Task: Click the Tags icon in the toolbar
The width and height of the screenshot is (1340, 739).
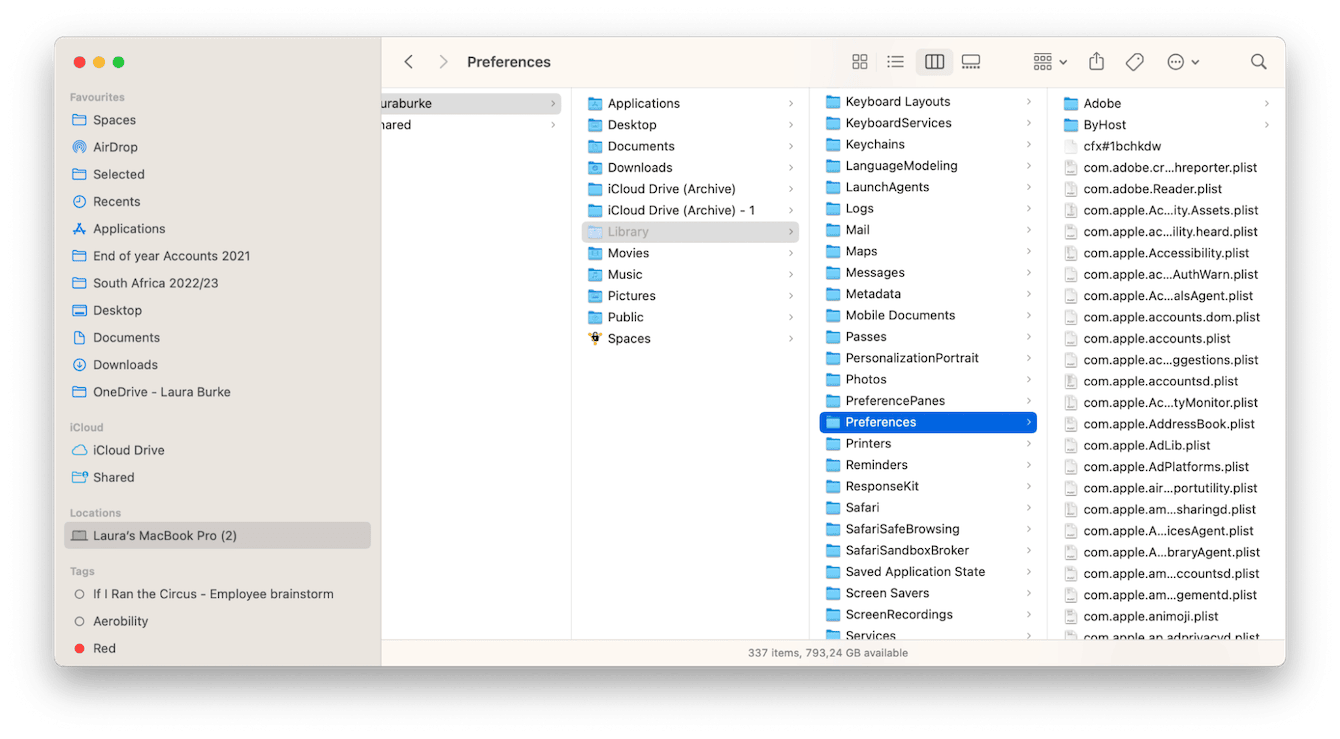Action: tap(1134, 61)
